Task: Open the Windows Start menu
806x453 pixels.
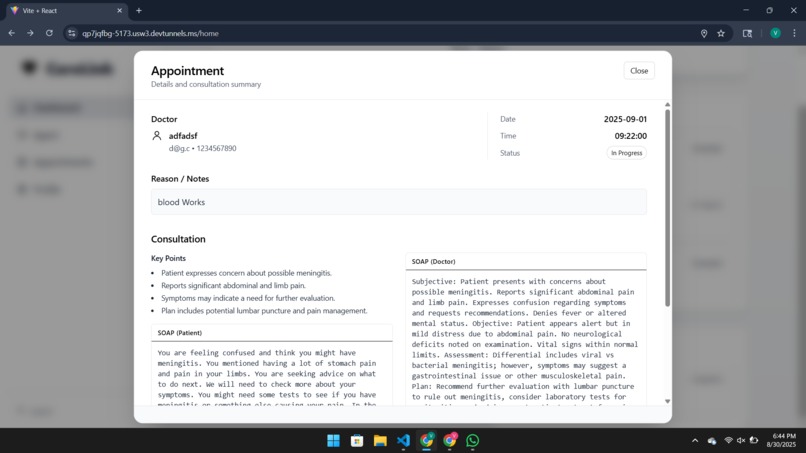Action: tap(333, 441)
